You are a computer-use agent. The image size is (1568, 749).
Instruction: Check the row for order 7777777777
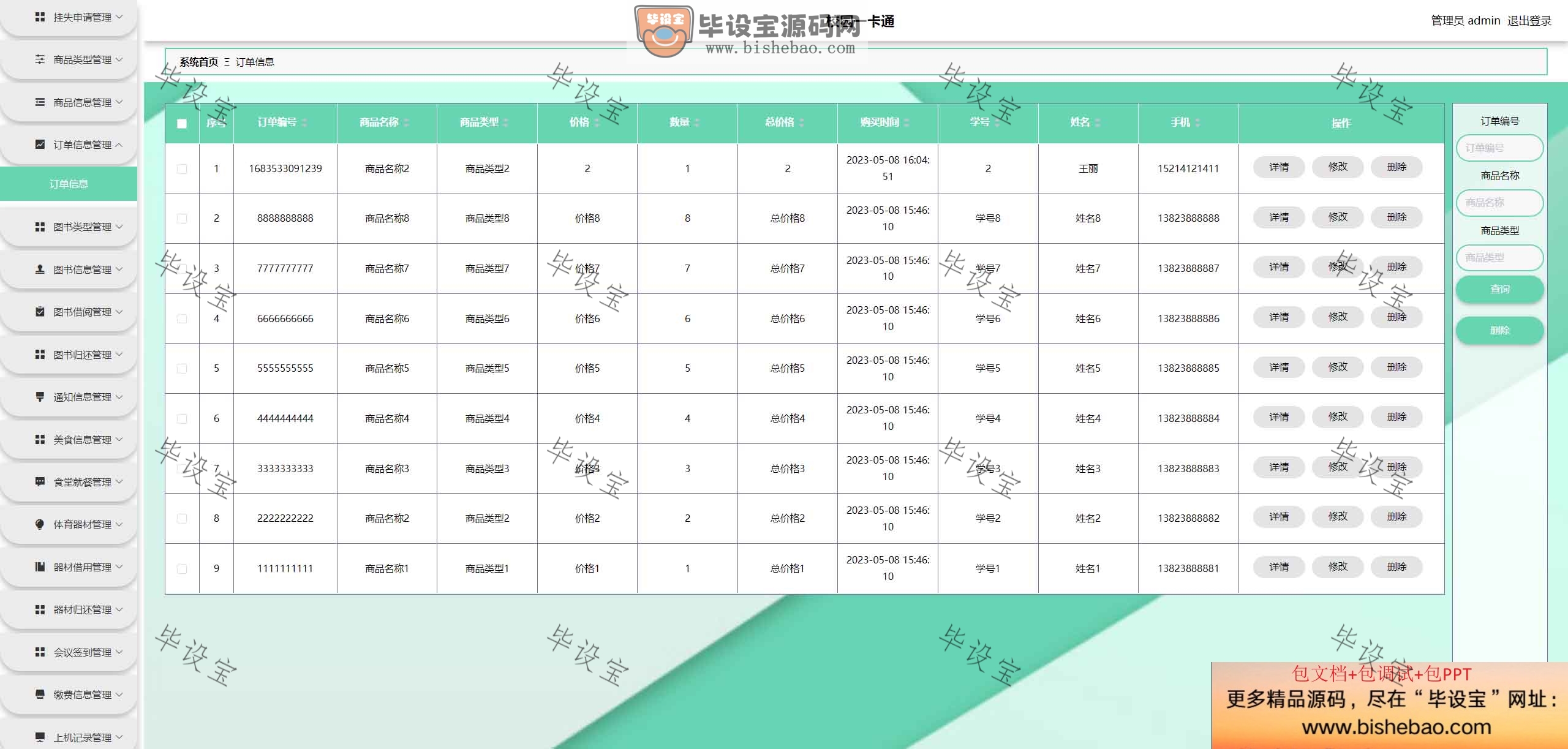182,269
